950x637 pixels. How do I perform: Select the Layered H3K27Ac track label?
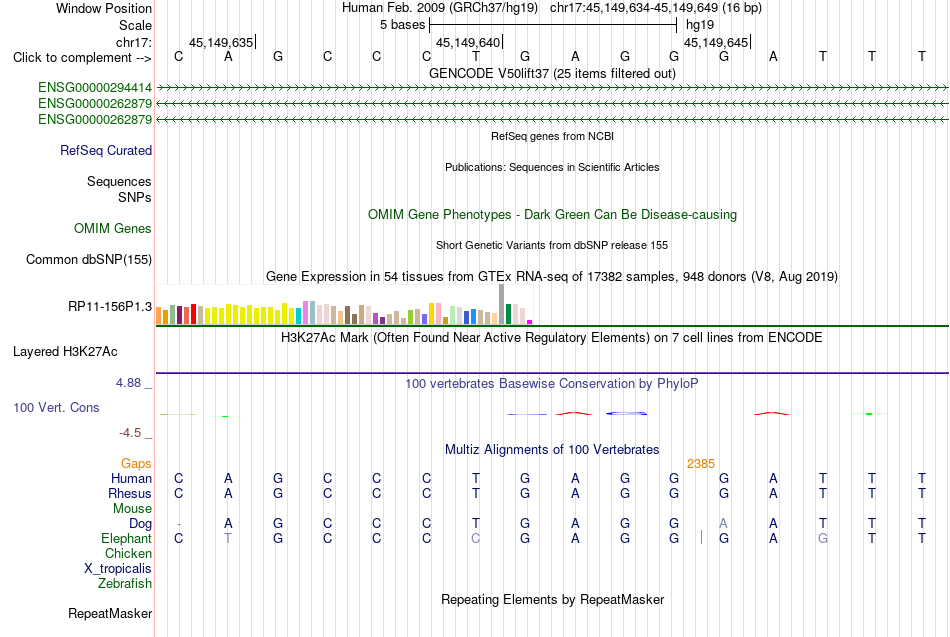(65, 352)
